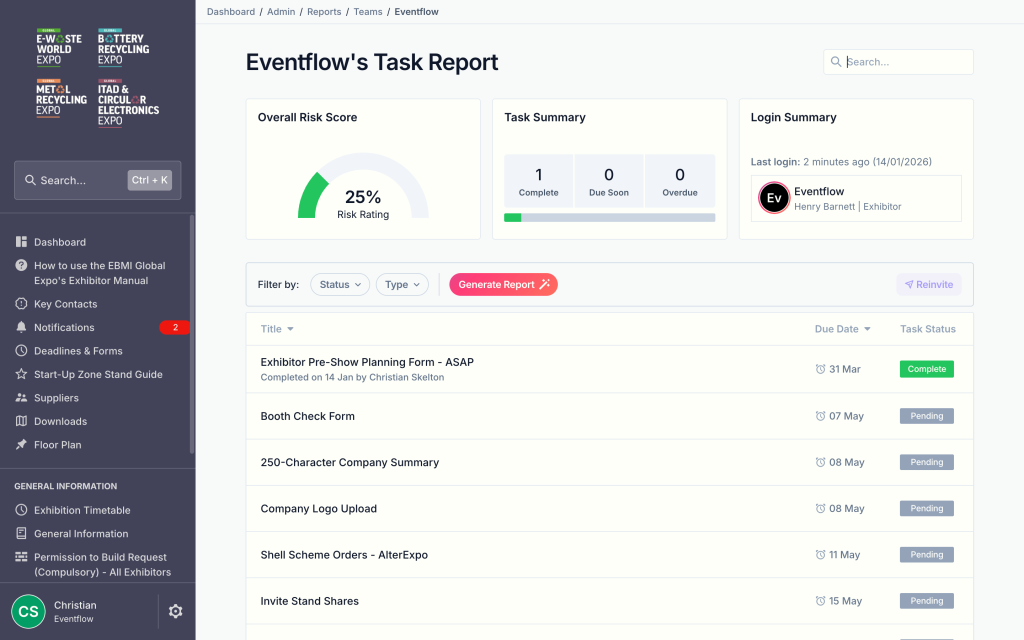This screenshot has height=640, width=1024.
Task: Click the Dashboard grid icon in sidebar
Action: (22, 242)
